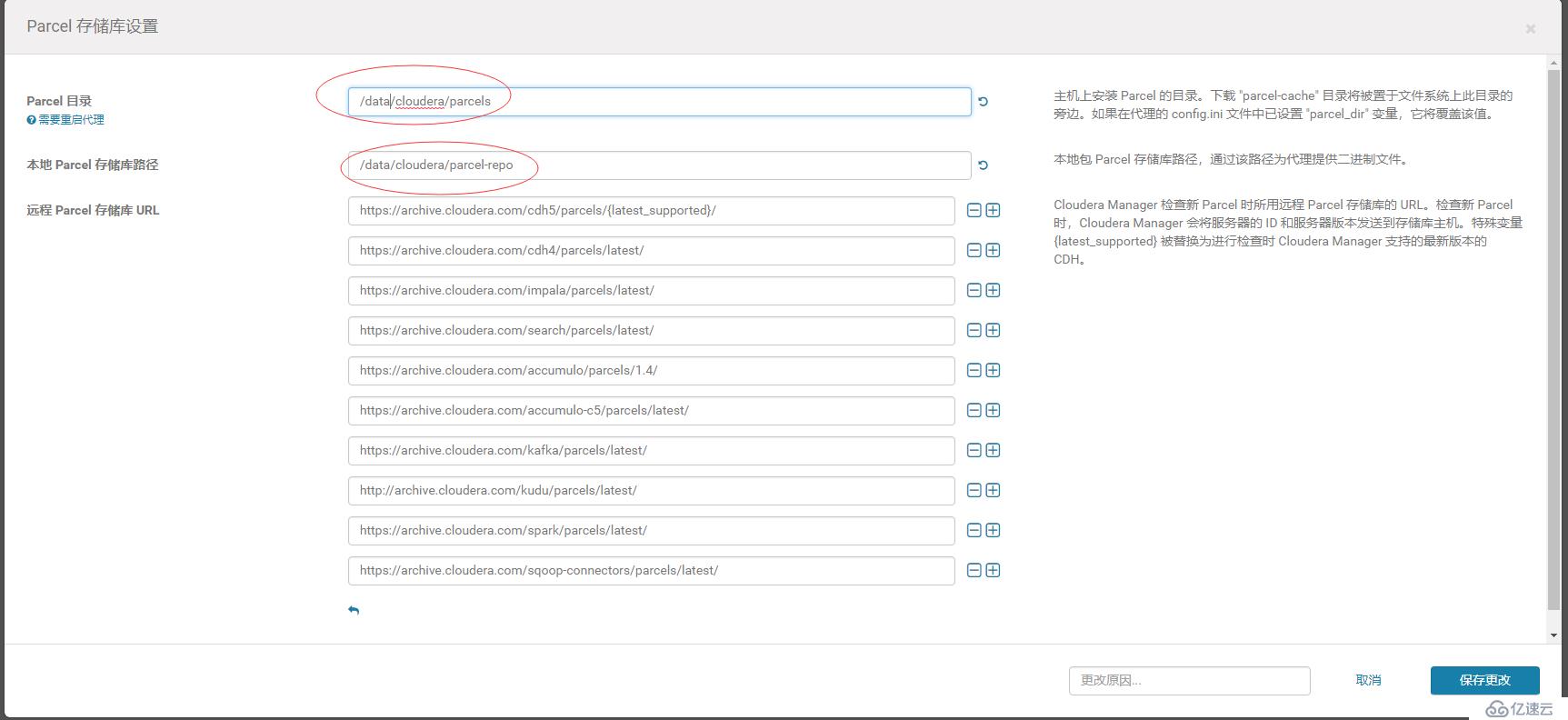
Task: Click the Parcel 目录 label
Action: pos(59,101)
